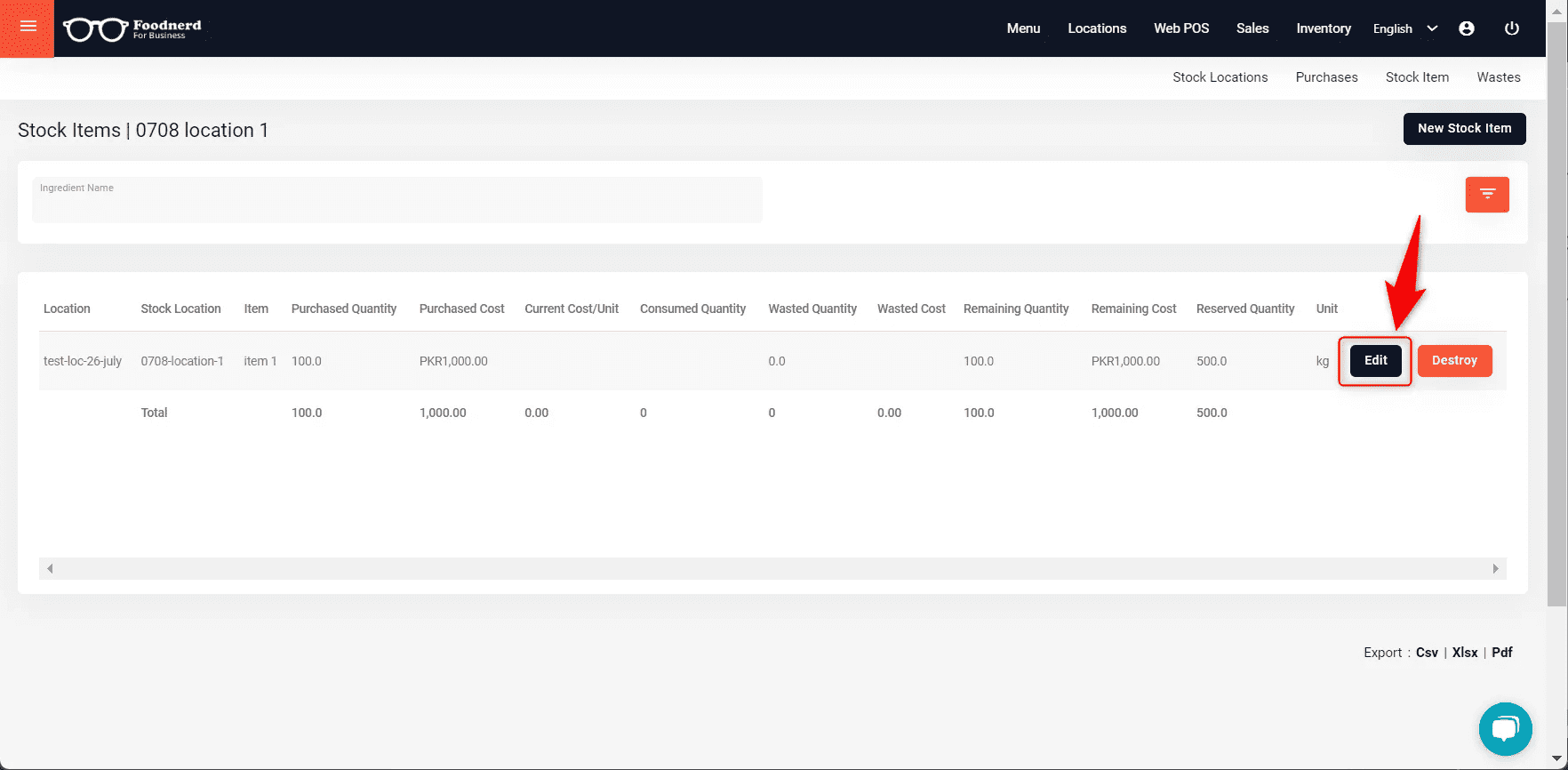Image resolution: width=1568 pixels, height=770 pixels.
Task: Click the Remaining Quantity column header
Action: tap(1016, 309)
